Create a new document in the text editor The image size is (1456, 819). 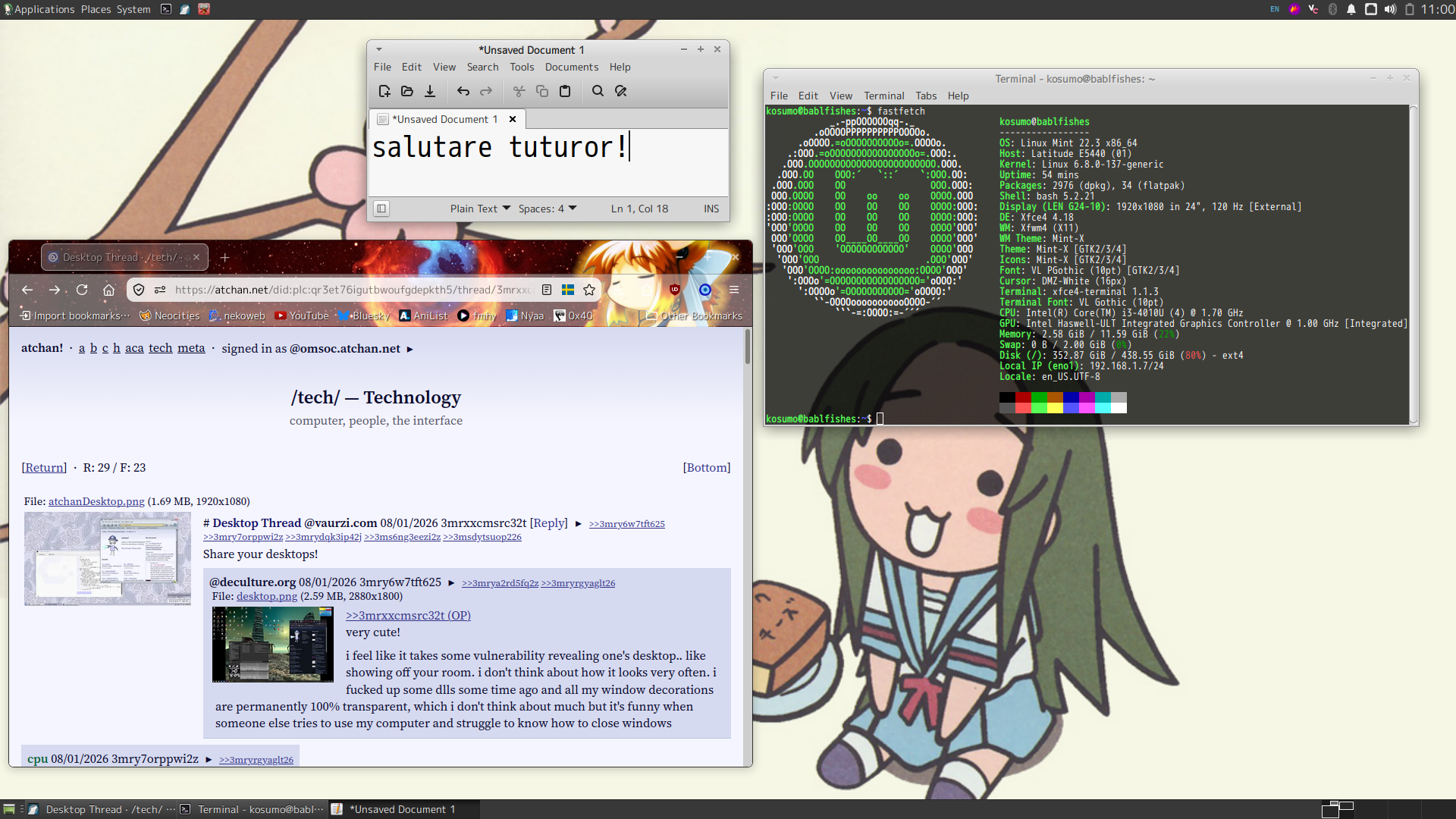[384, 91]
